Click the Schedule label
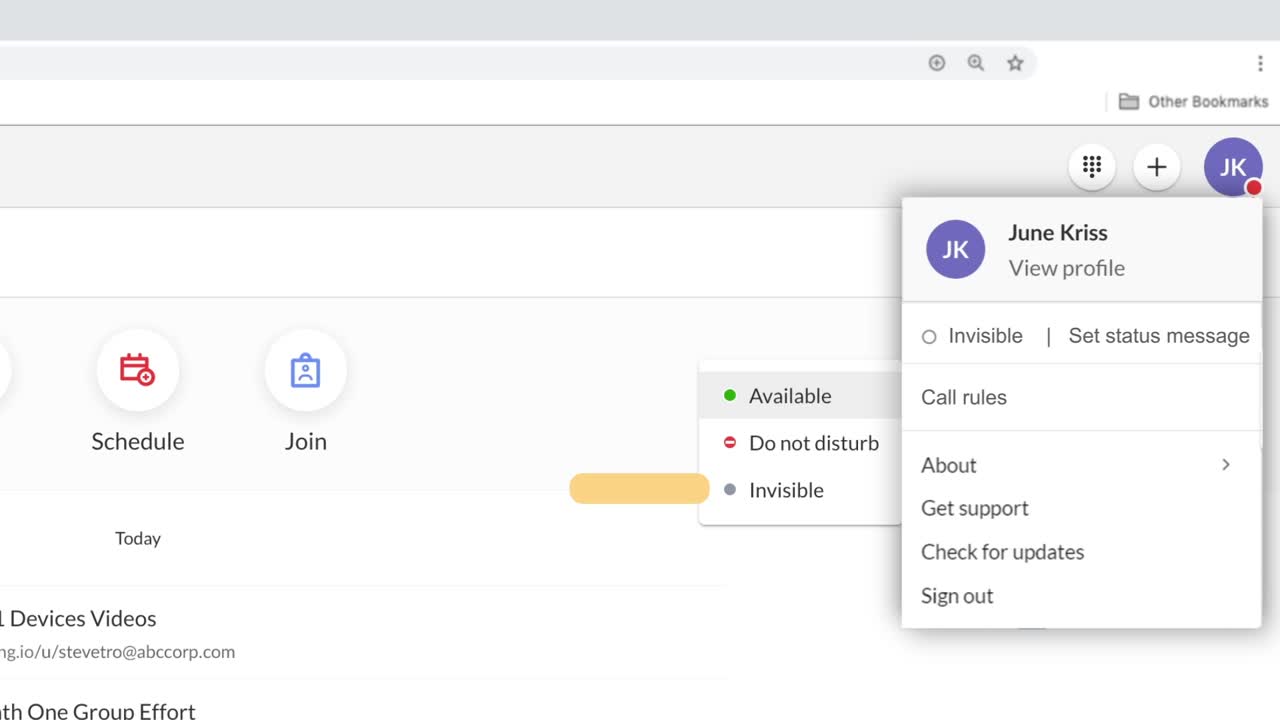This screenshot has height=720, width=1280. pos(138,441)
